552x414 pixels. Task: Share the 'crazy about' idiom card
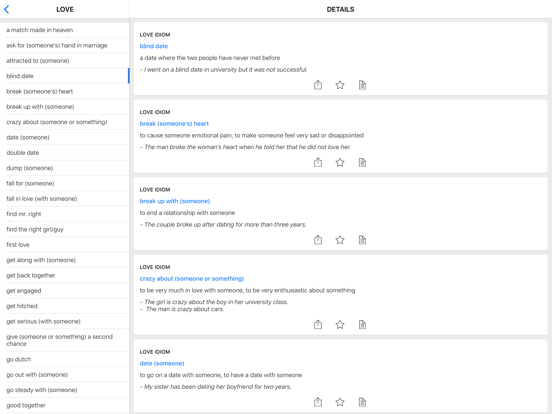click(x=318, y=325)
